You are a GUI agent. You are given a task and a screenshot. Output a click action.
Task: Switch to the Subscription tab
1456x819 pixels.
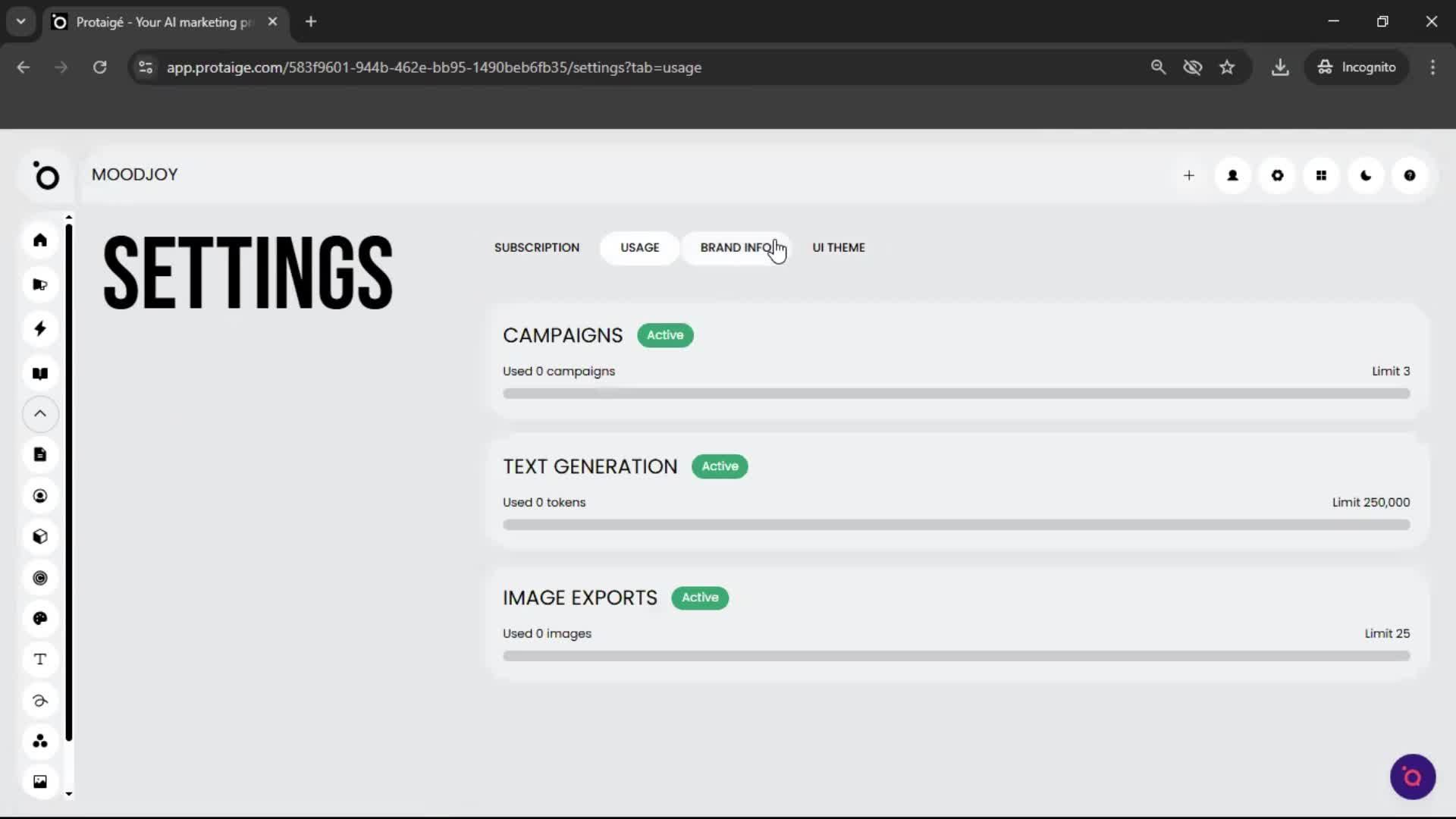coord(536,247)
